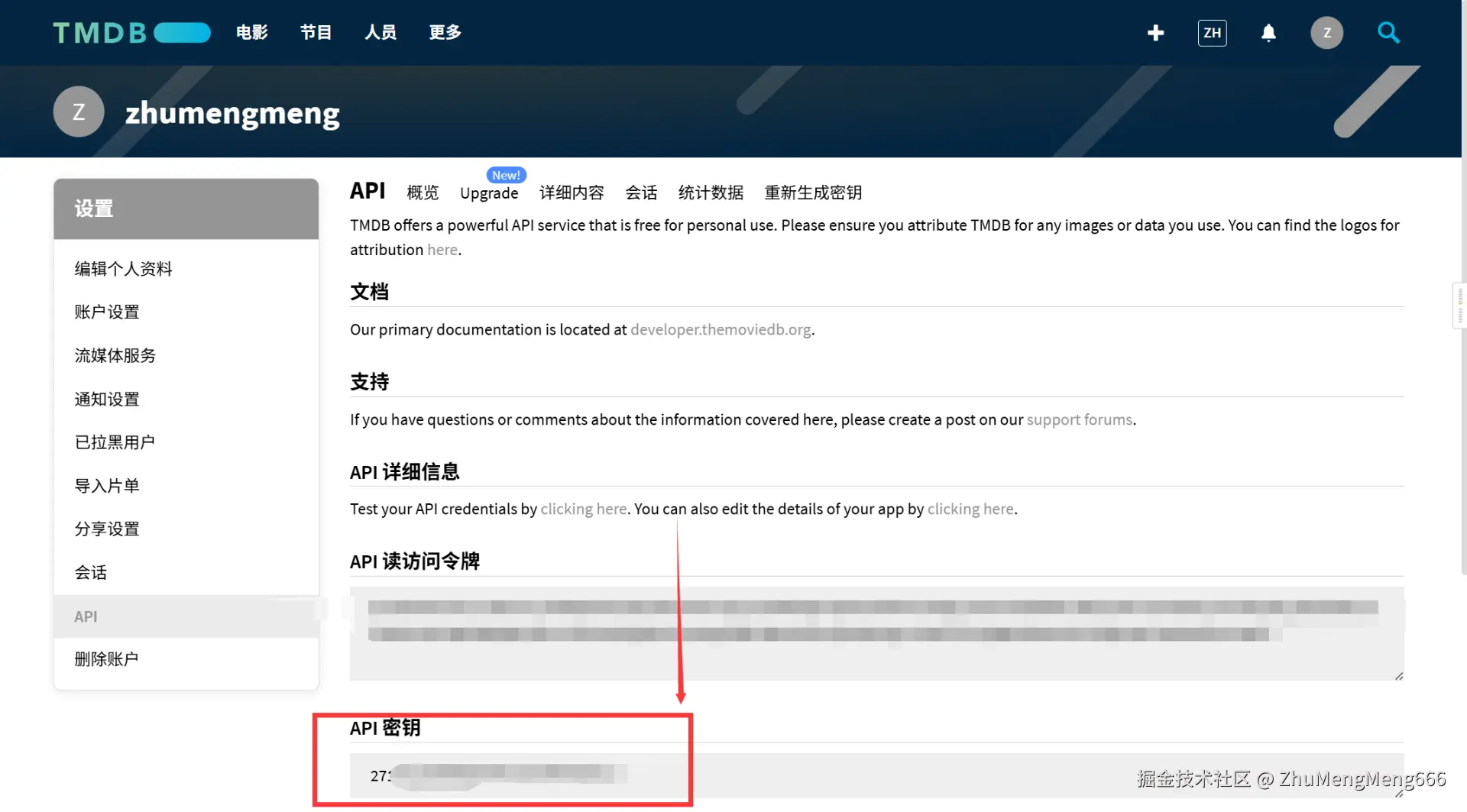Click the search magnifier icon

1388,33
